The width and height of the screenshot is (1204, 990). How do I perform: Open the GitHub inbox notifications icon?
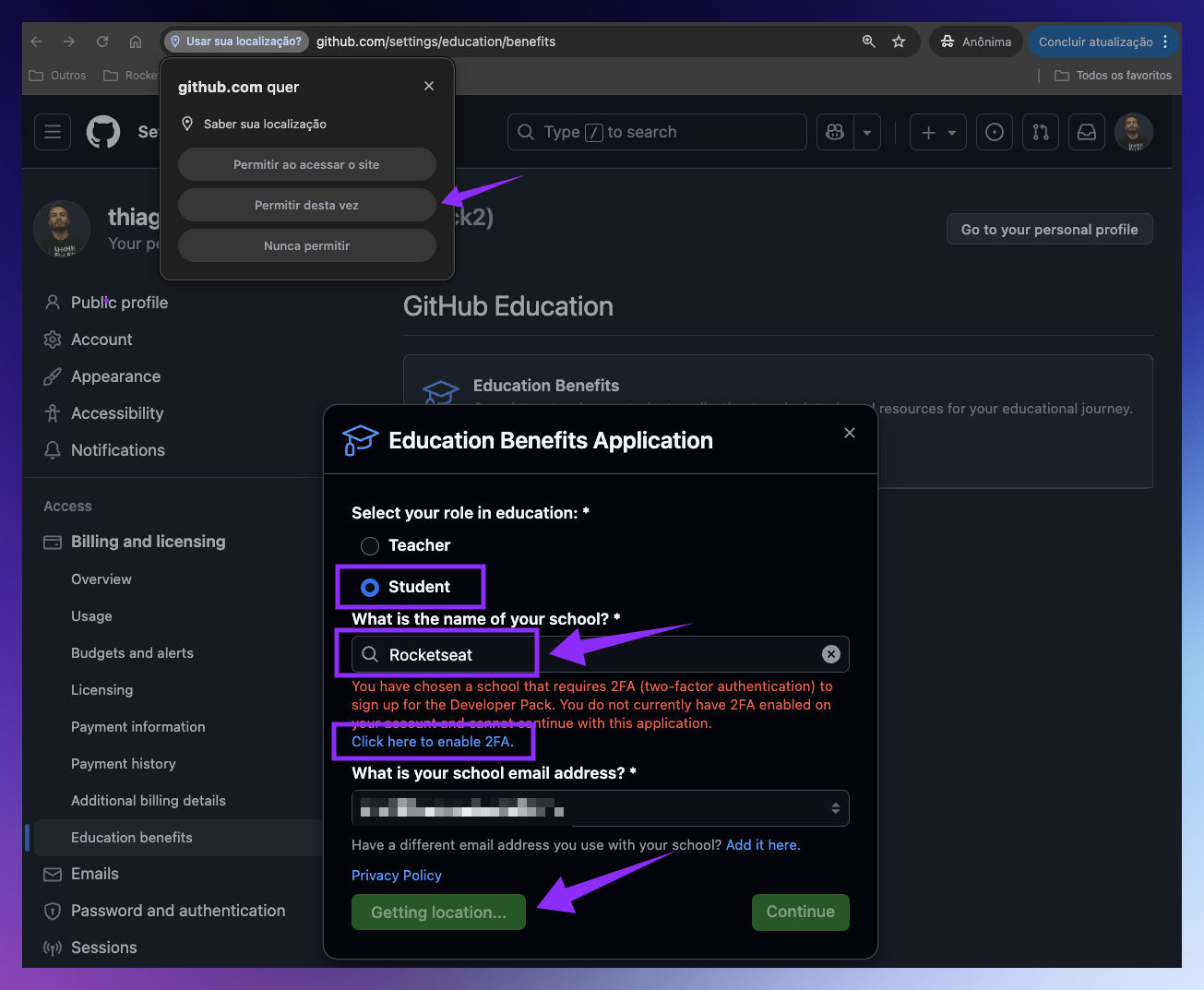click(x=1087, y=132)
